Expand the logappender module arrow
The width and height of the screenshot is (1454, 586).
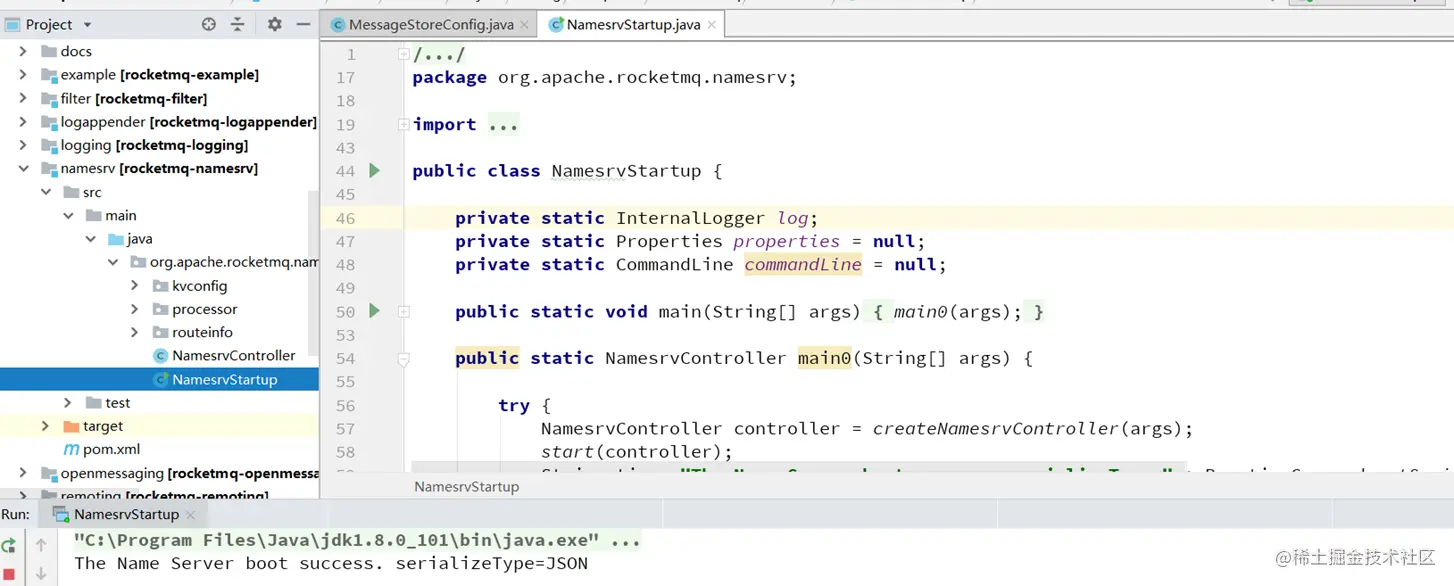click(23, 121)
